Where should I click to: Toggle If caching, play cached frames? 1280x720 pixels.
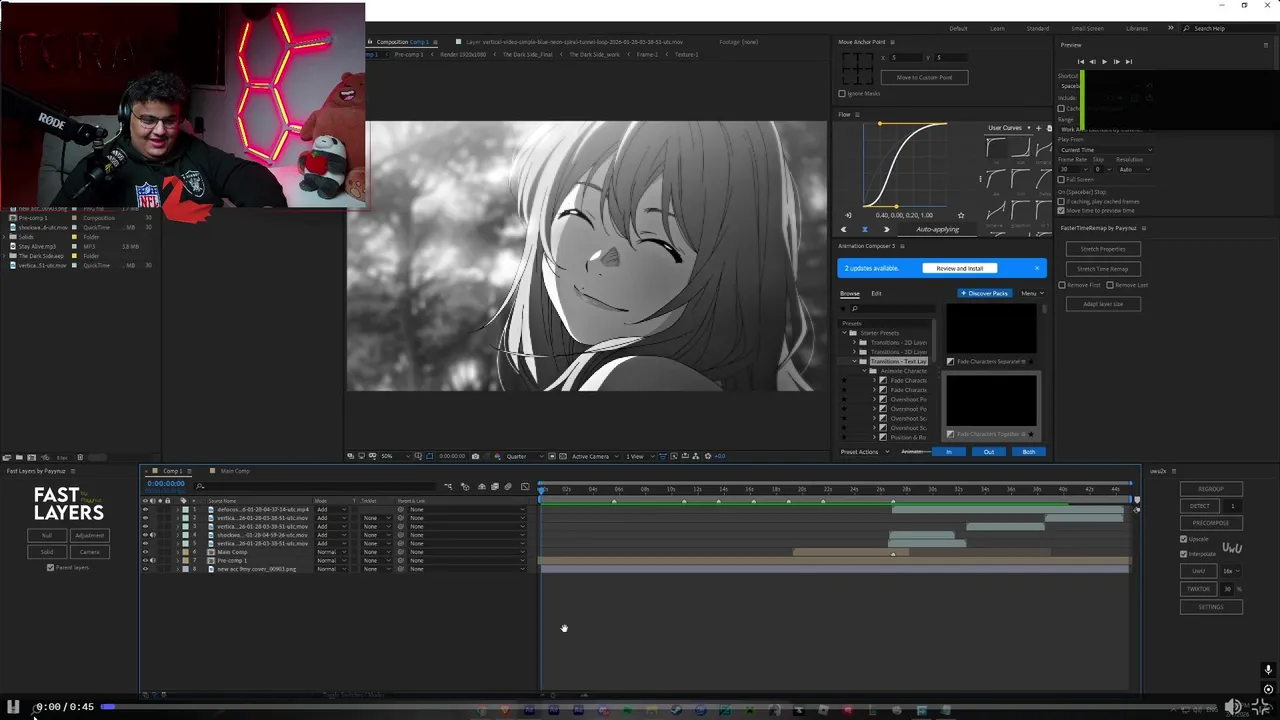pyautogui.click(x=1061, y=201)
